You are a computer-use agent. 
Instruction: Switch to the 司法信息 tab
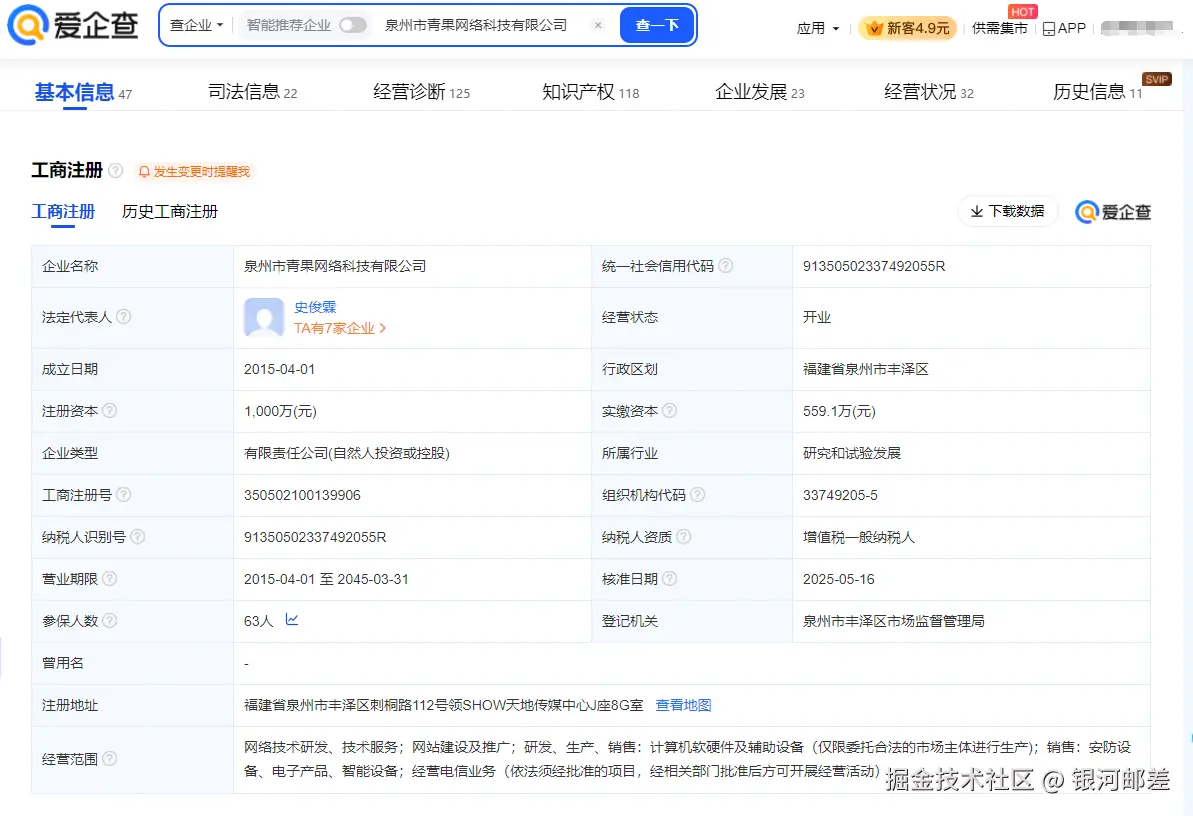tap(253, 92)
